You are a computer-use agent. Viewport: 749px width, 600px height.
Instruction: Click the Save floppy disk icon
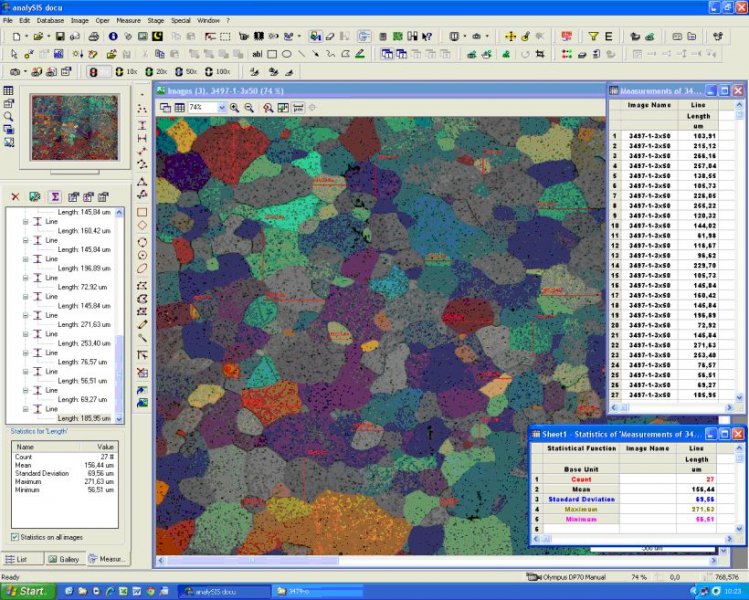pyautogui.click(x=60, y=36)
